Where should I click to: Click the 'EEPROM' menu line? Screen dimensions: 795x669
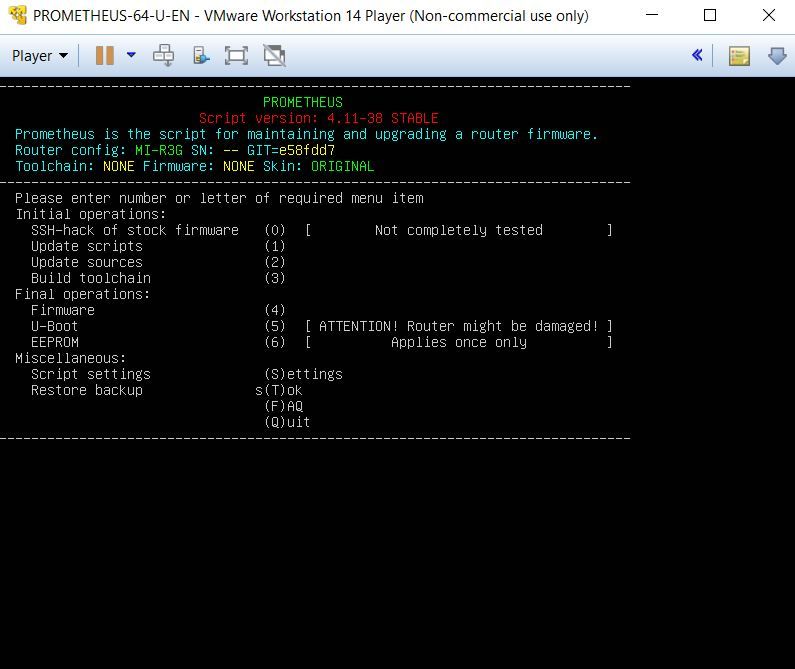tap(55, 342)
